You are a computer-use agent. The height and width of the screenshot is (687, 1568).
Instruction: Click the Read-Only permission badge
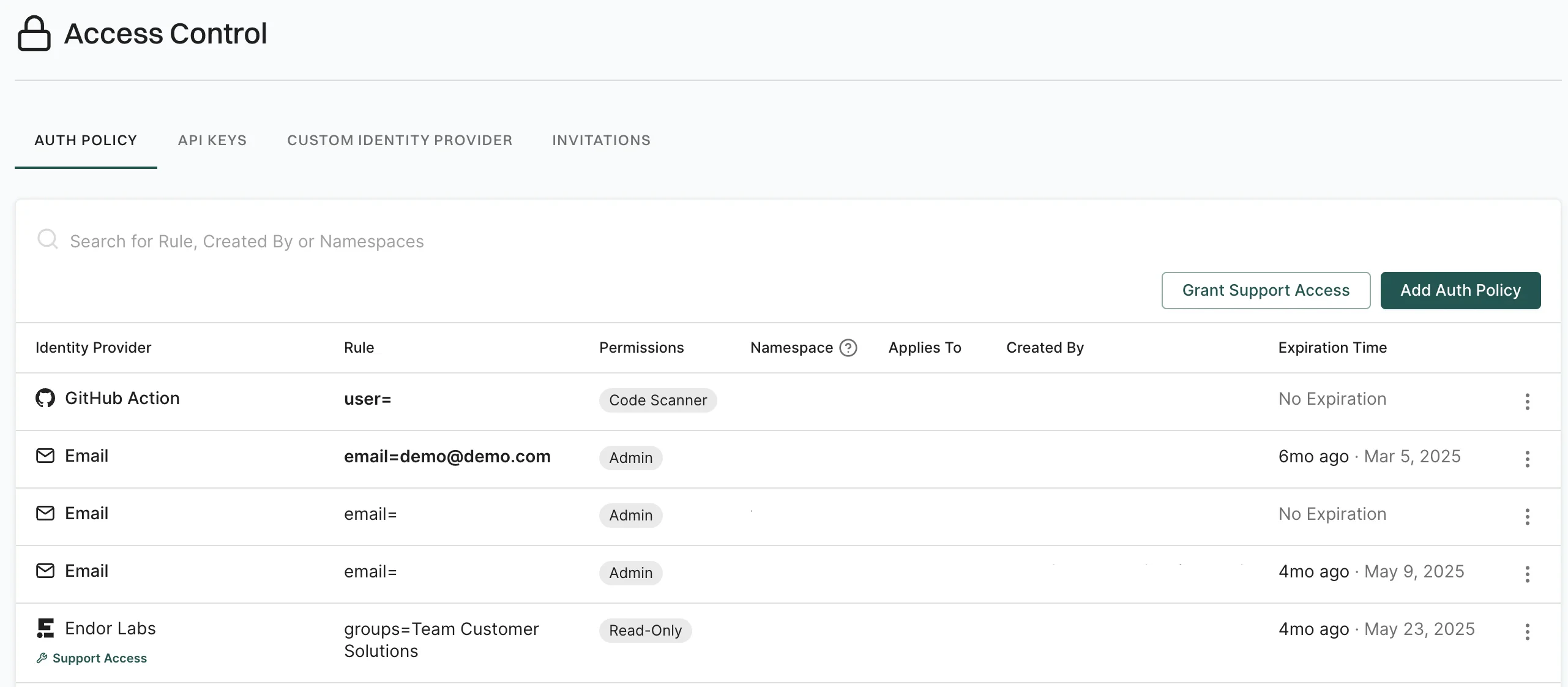point(645,631)
